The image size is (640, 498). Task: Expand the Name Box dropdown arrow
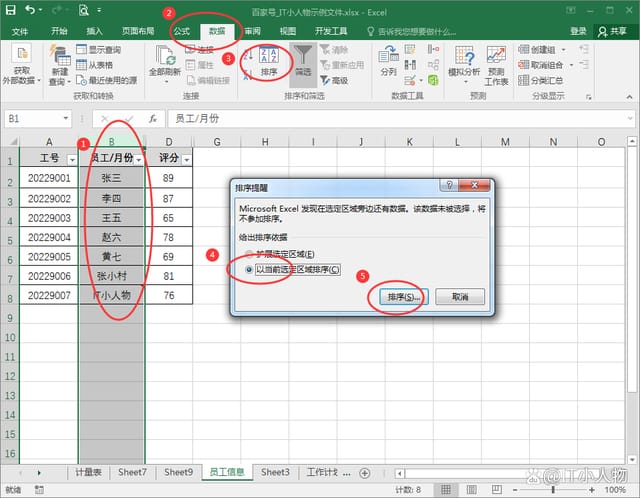tap(65, 119)
